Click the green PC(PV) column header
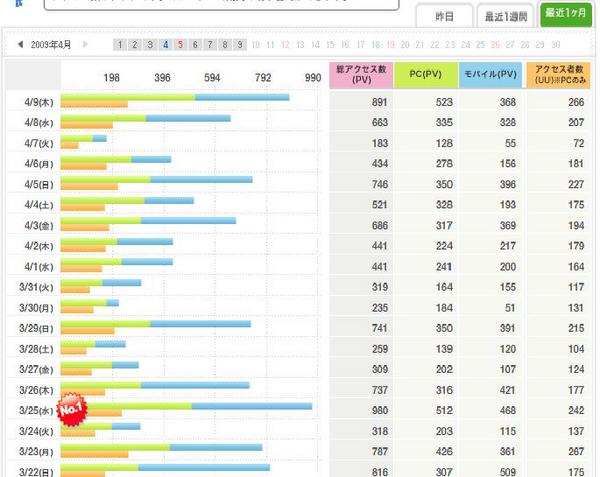Screen dimensions: 600x477 pos(426,75)
